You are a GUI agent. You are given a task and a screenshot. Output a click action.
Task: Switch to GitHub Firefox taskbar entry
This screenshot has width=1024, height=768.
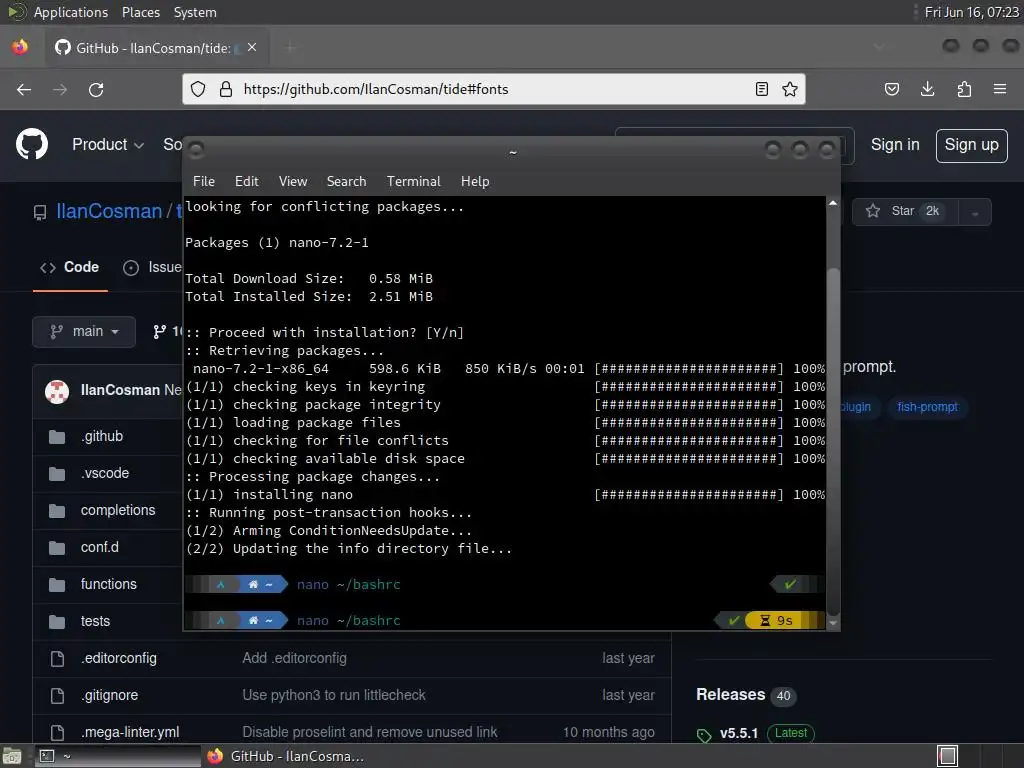pyautogui.click(x=287, y=756)
